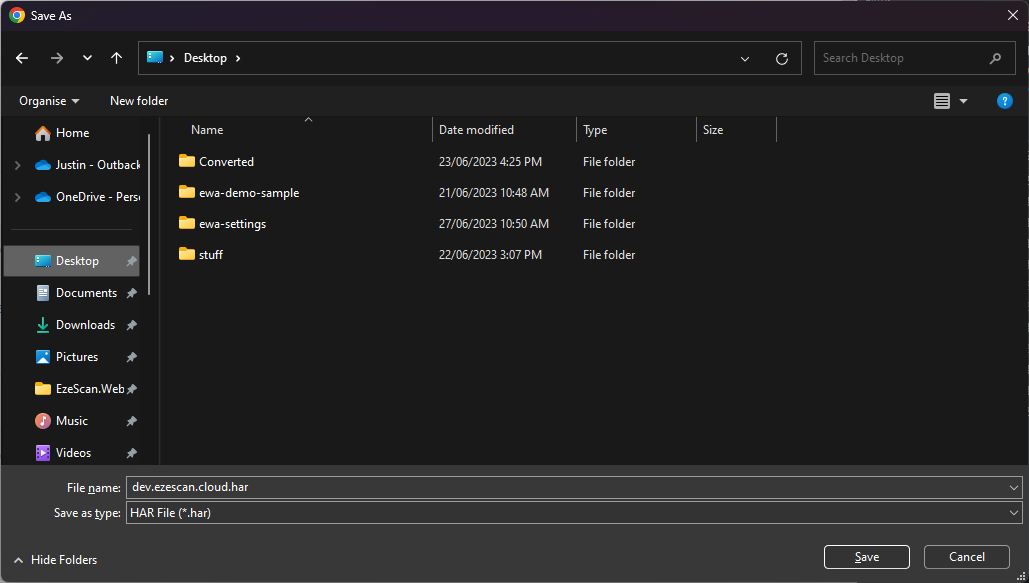Expand the Justin - Outback tree node
This screenshot has height=583, width=1029.
coord(17,165)
